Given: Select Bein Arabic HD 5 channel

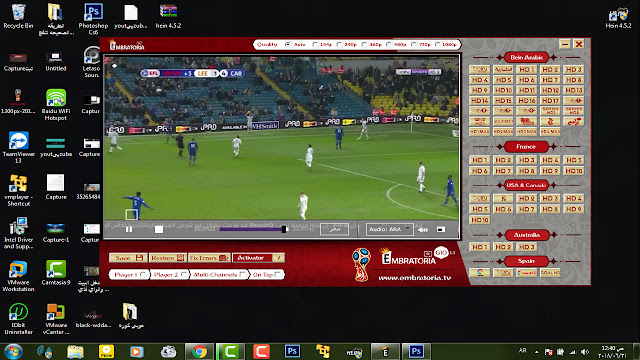Looking at the screenshot, I should pos(503,80).
